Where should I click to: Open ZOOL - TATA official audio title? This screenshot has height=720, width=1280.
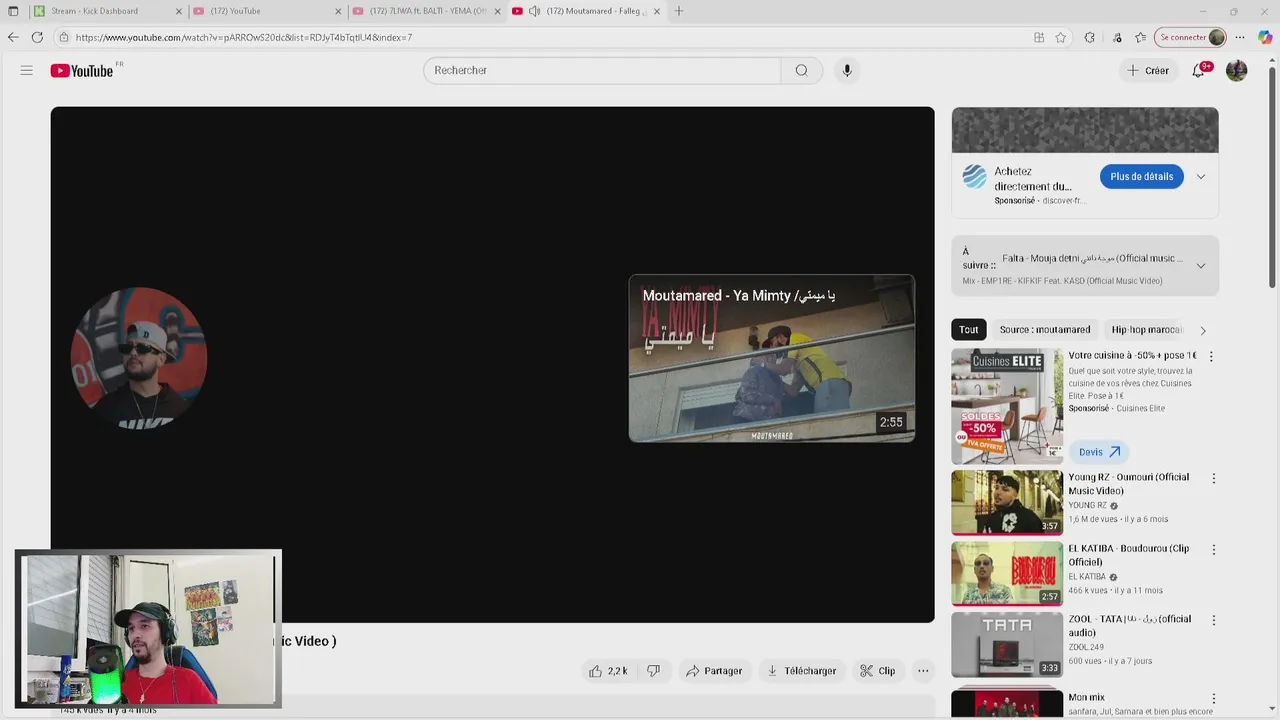[1129, 626]
